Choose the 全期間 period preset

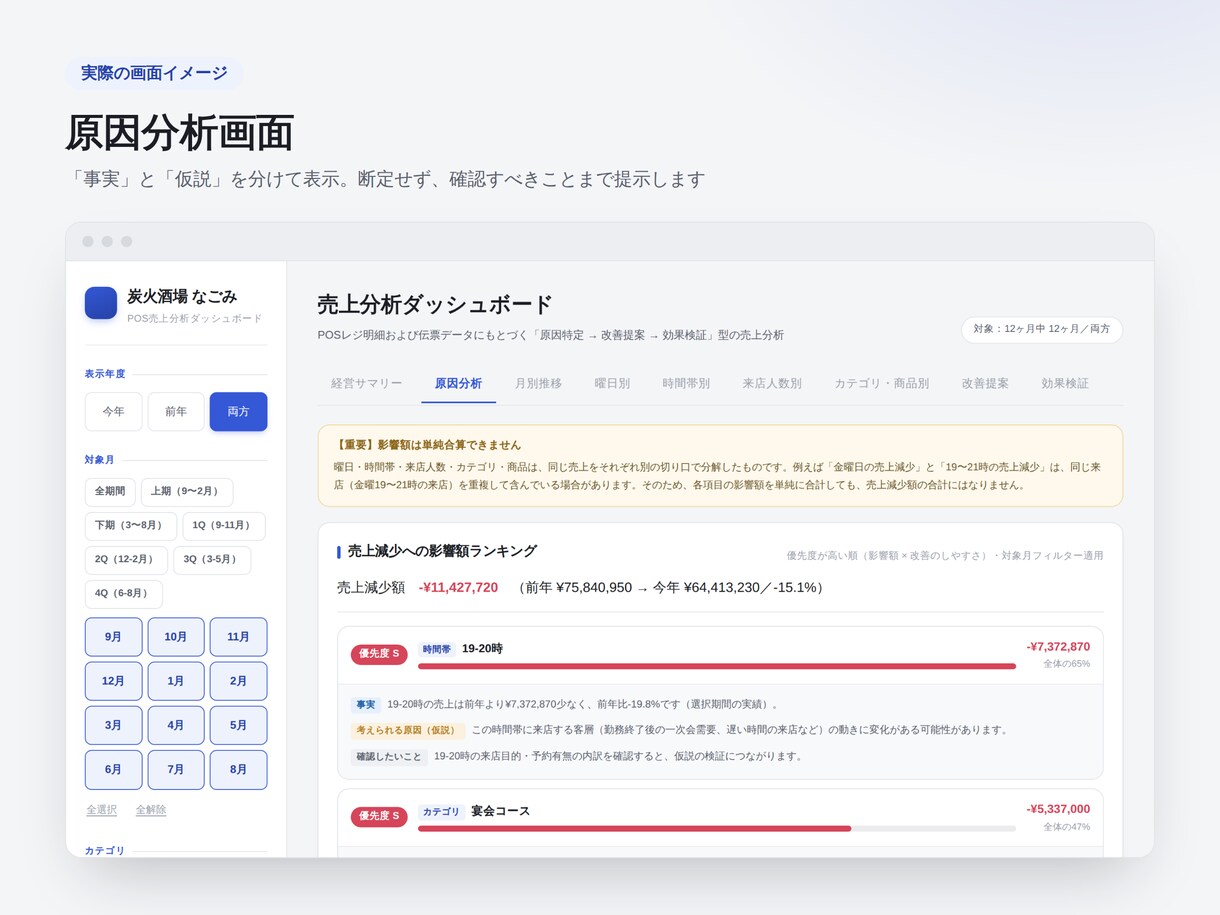point(110,492)
